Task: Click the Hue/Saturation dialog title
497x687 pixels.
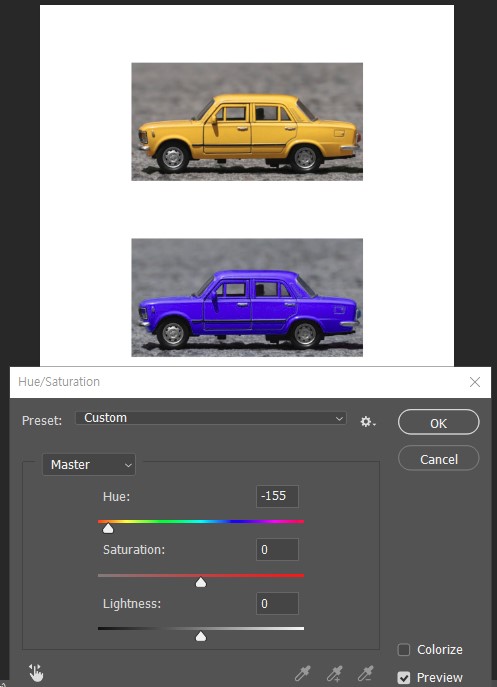Action: click(59, 382)
